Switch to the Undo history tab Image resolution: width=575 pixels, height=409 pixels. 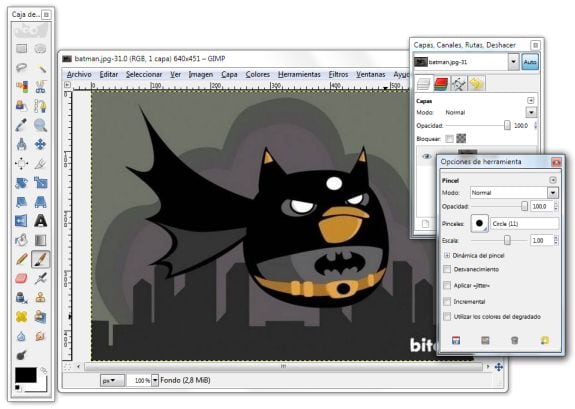tap(476, 84)
